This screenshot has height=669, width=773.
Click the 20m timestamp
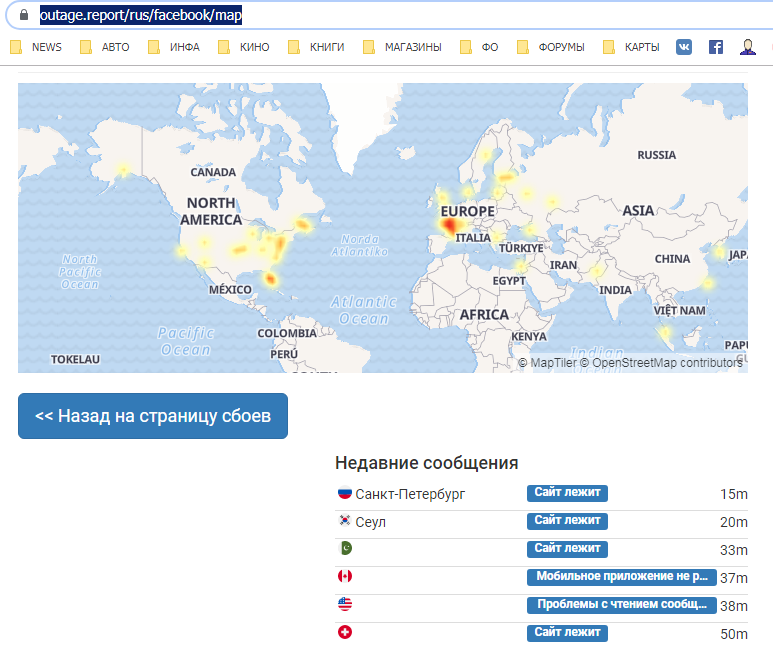[734, 523]
